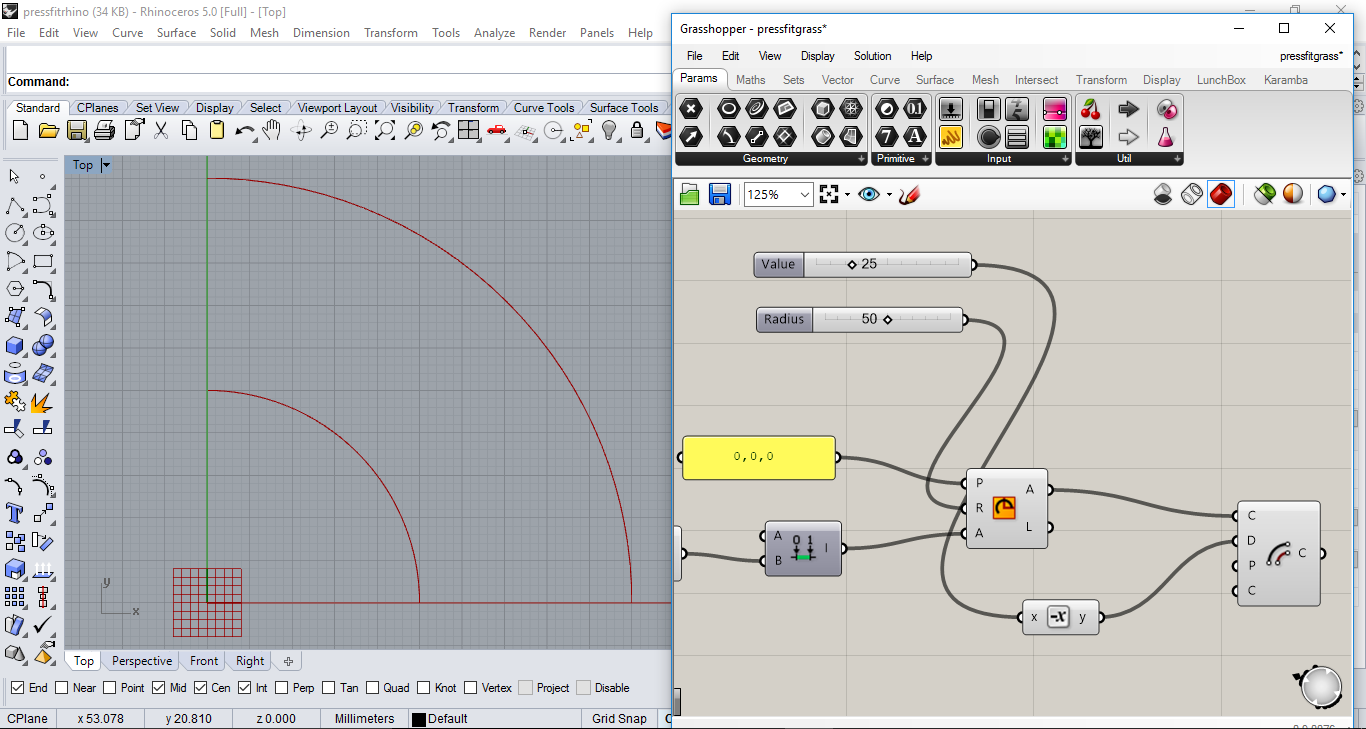Activate the Pan hand tool in Rhino

(272, 130)
